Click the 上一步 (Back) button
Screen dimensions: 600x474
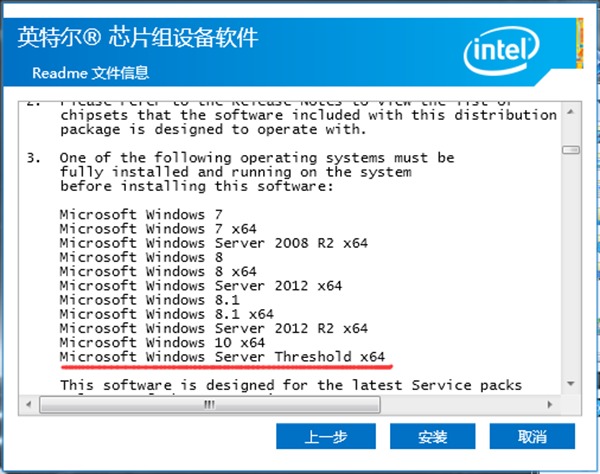pyautogui.click(x=326, y=437)
